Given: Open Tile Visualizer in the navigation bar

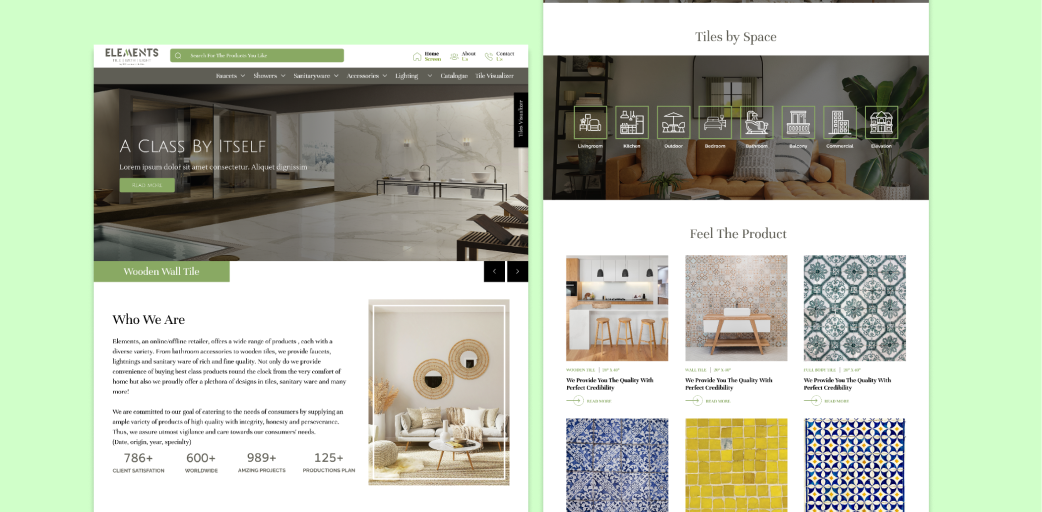Looking at the screenshot, I should (x=494, y=76).
